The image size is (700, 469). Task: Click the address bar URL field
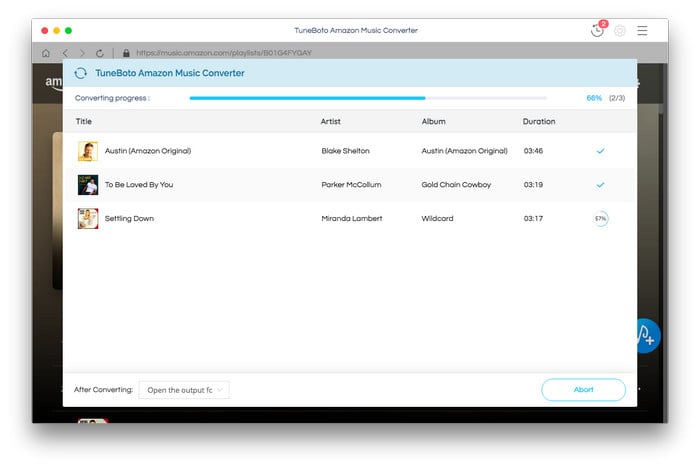coord(224,53)
